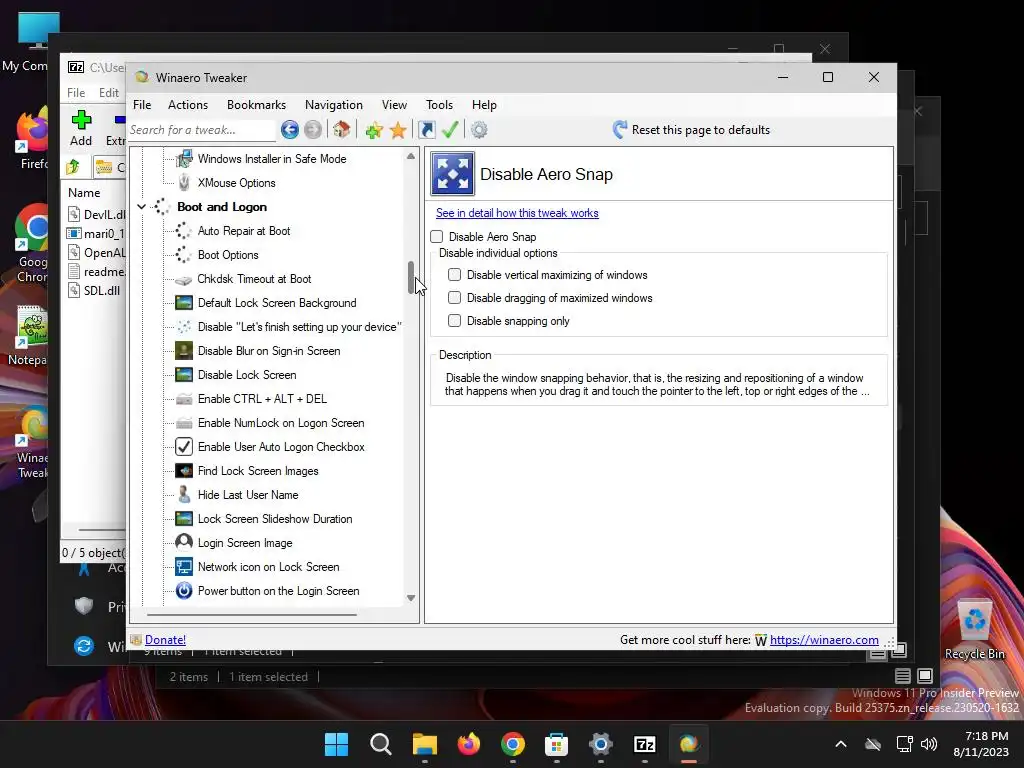Click the export shortcut arrow toolbar icon
Image resolution: width=1024 pixels, height=768 pixels.
tap(426, 130)
